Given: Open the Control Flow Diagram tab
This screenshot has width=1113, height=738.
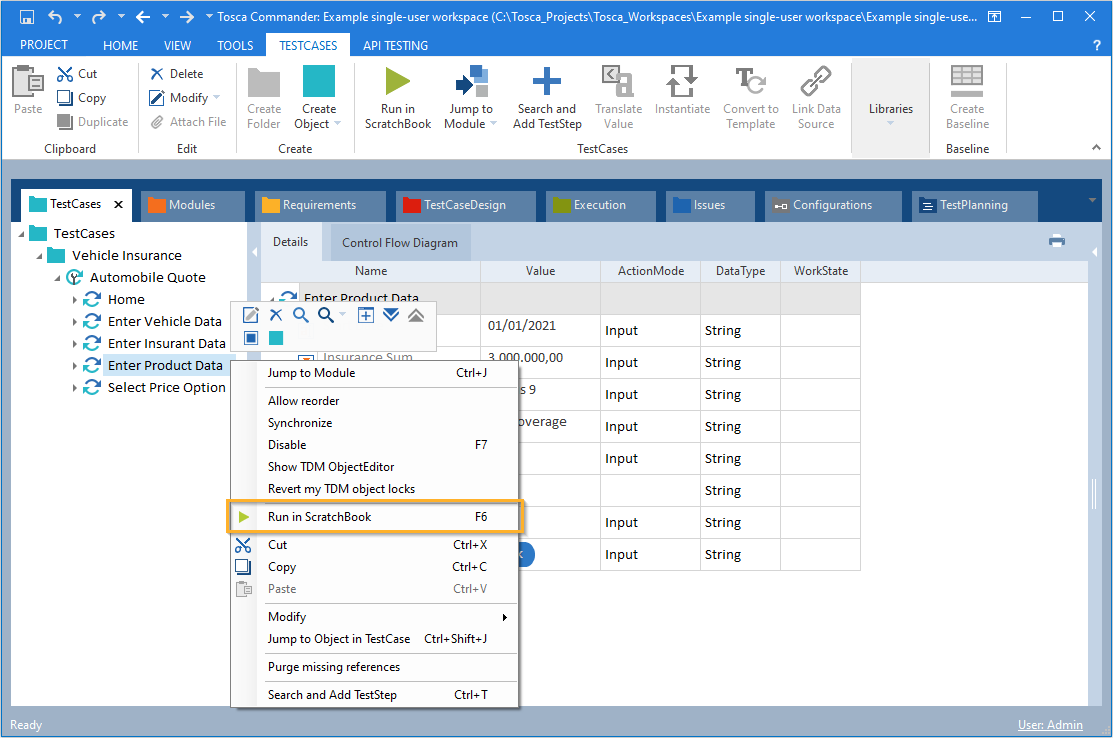Looking at the screenshot, I should tap(399, 243).
